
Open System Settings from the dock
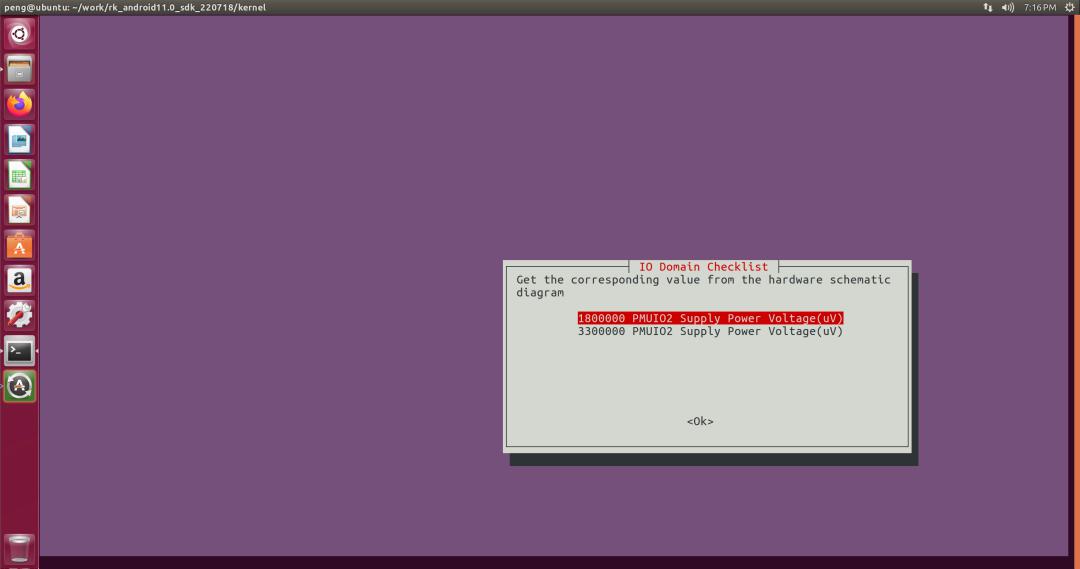point(20,315)
